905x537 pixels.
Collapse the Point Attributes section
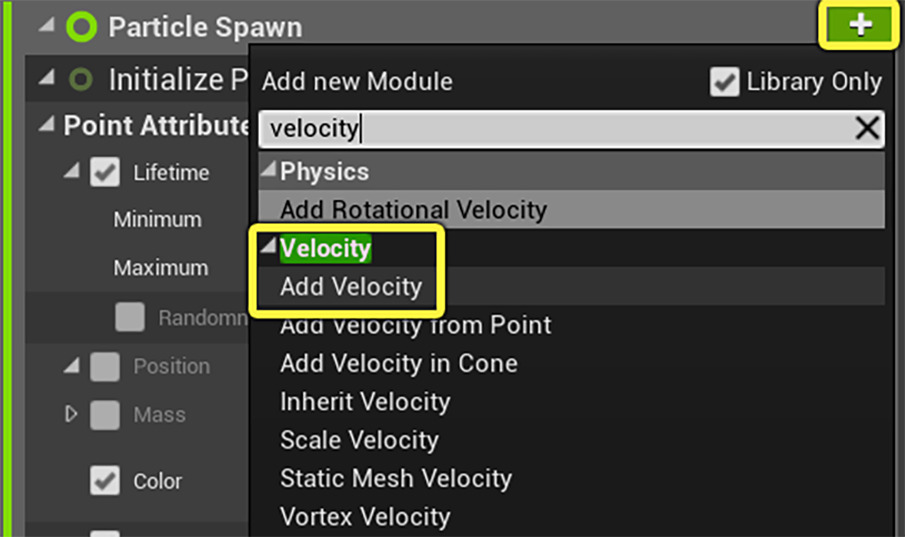47,126
